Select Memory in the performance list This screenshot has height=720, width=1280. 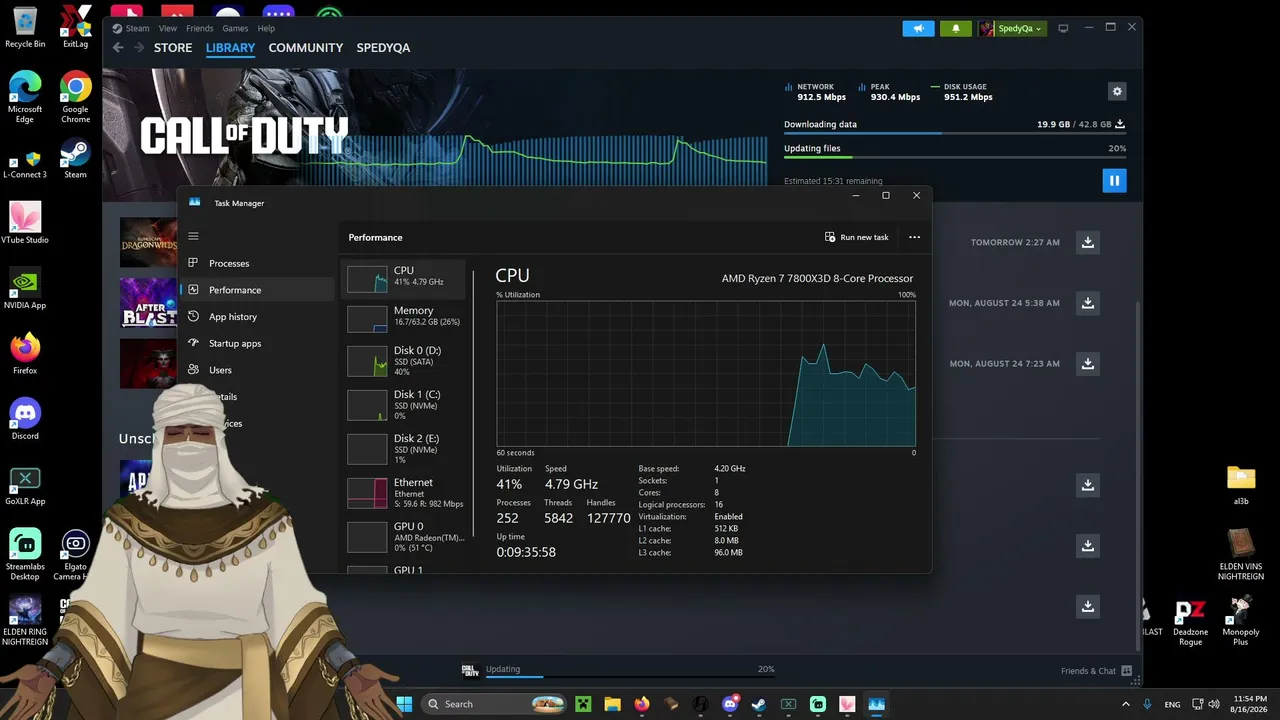tap(405, 318)
